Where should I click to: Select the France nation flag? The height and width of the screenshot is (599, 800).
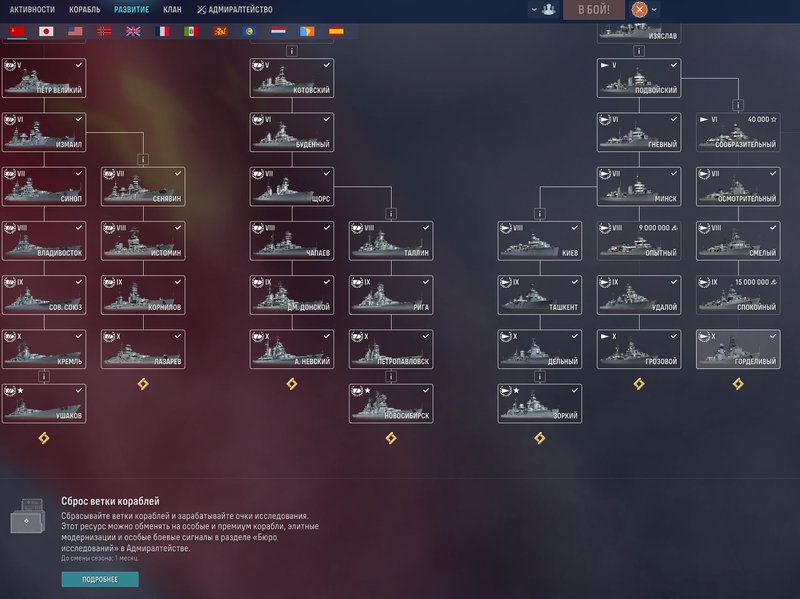(162, 32)
